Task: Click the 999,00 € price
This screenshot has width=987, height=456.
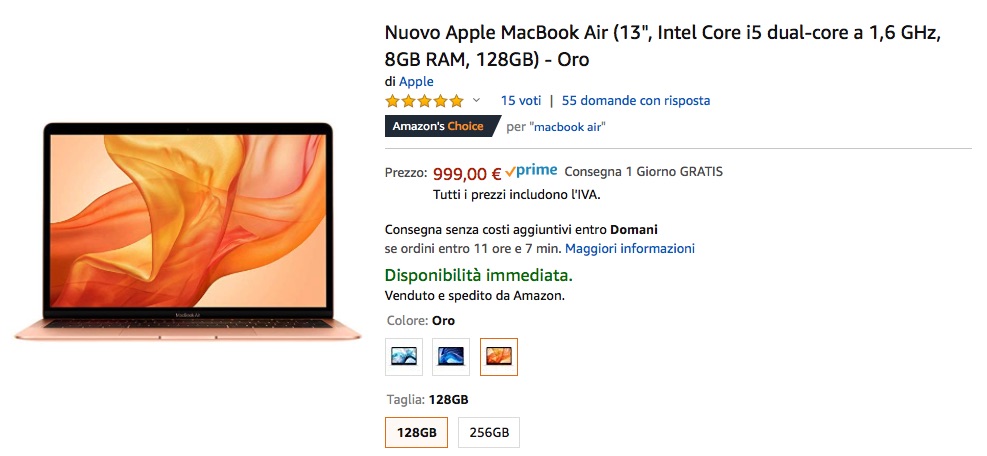Action: click(x=467, y=172)
